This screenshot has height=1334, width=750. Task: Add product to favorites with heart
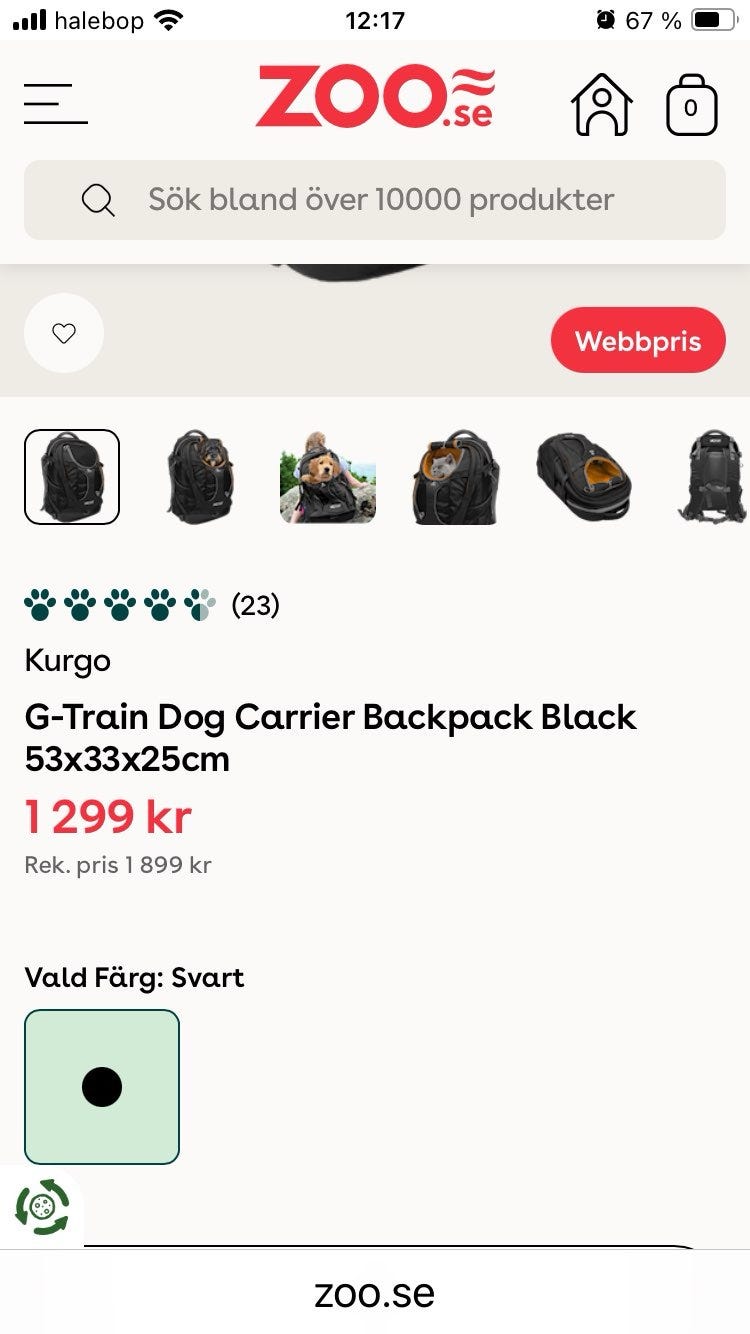[x=64, y=333]
